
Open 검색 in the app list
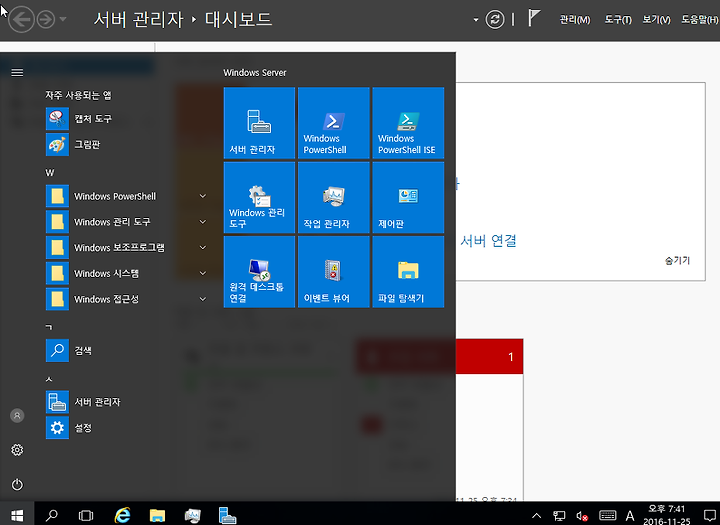click(126, 350)
